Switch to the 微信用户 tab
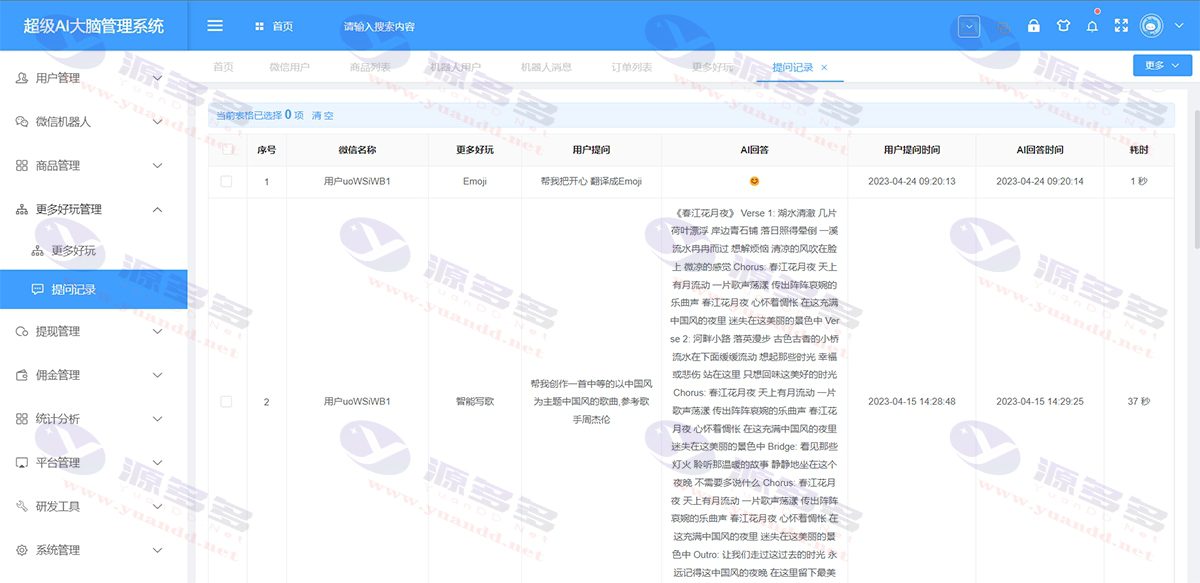 289,67
